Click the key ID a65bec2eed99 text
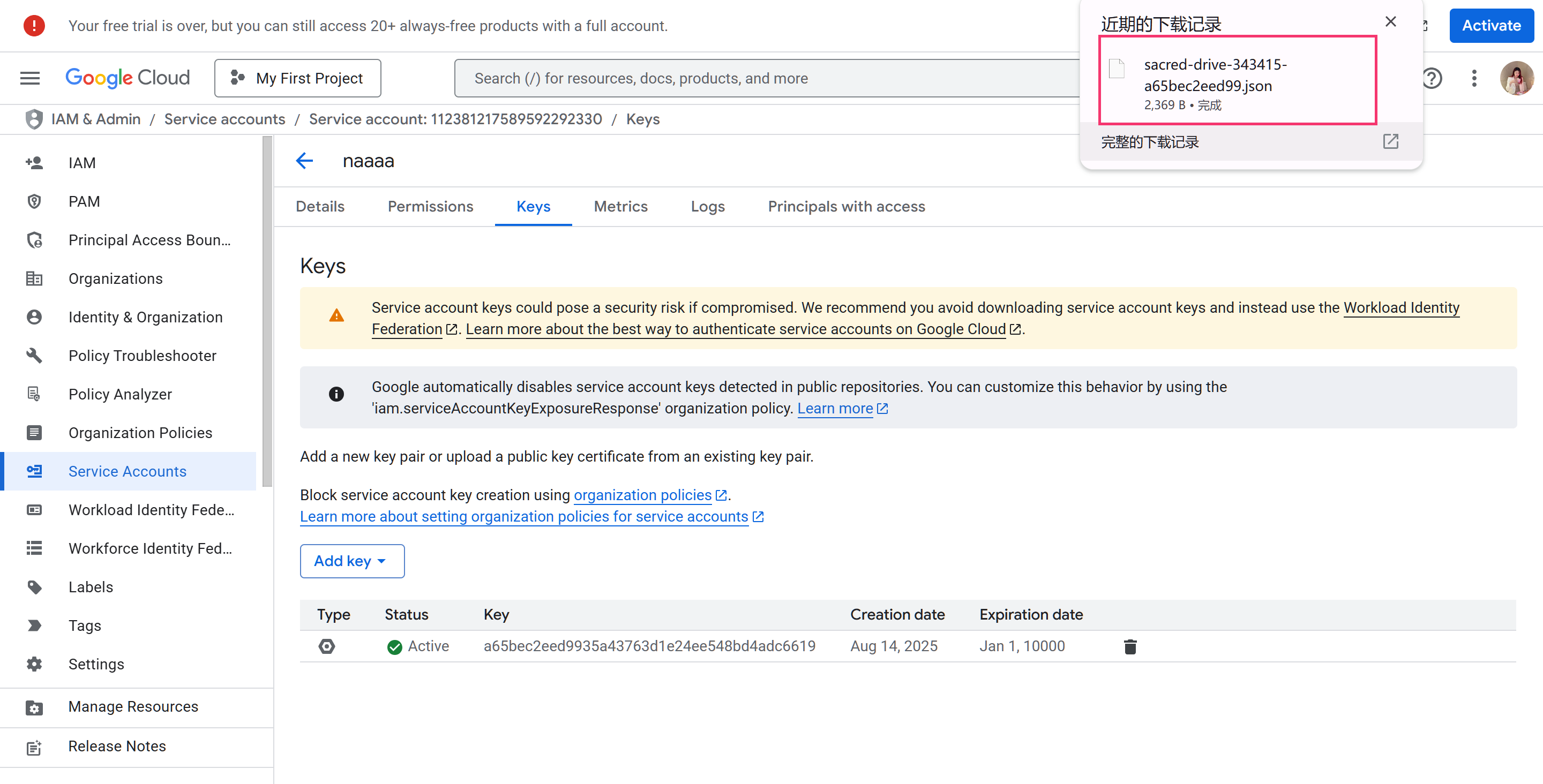The image size is (1543, 784). 649,646
